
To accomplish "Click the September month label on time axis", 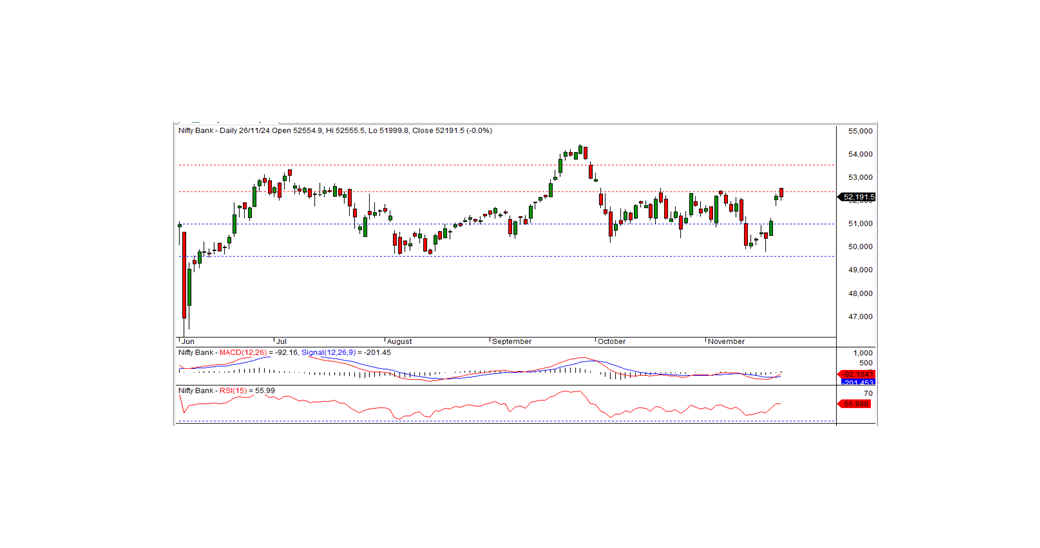I will tap(511, 342).
